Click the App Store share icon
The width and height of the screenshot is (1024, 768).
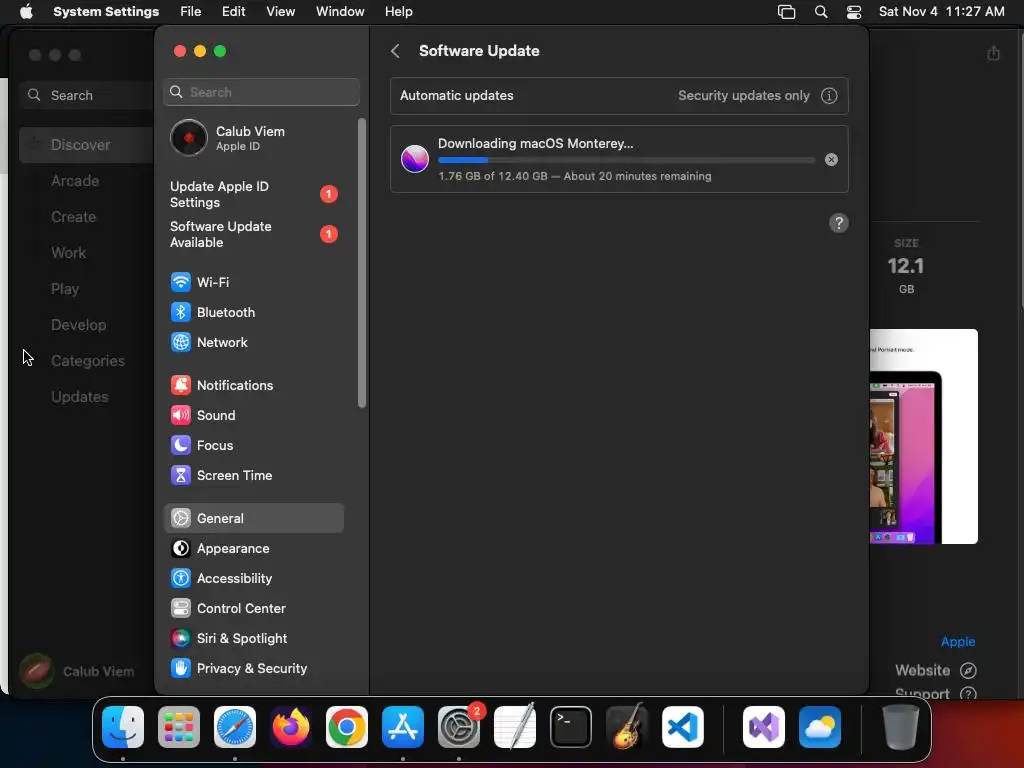pos(993,53)
